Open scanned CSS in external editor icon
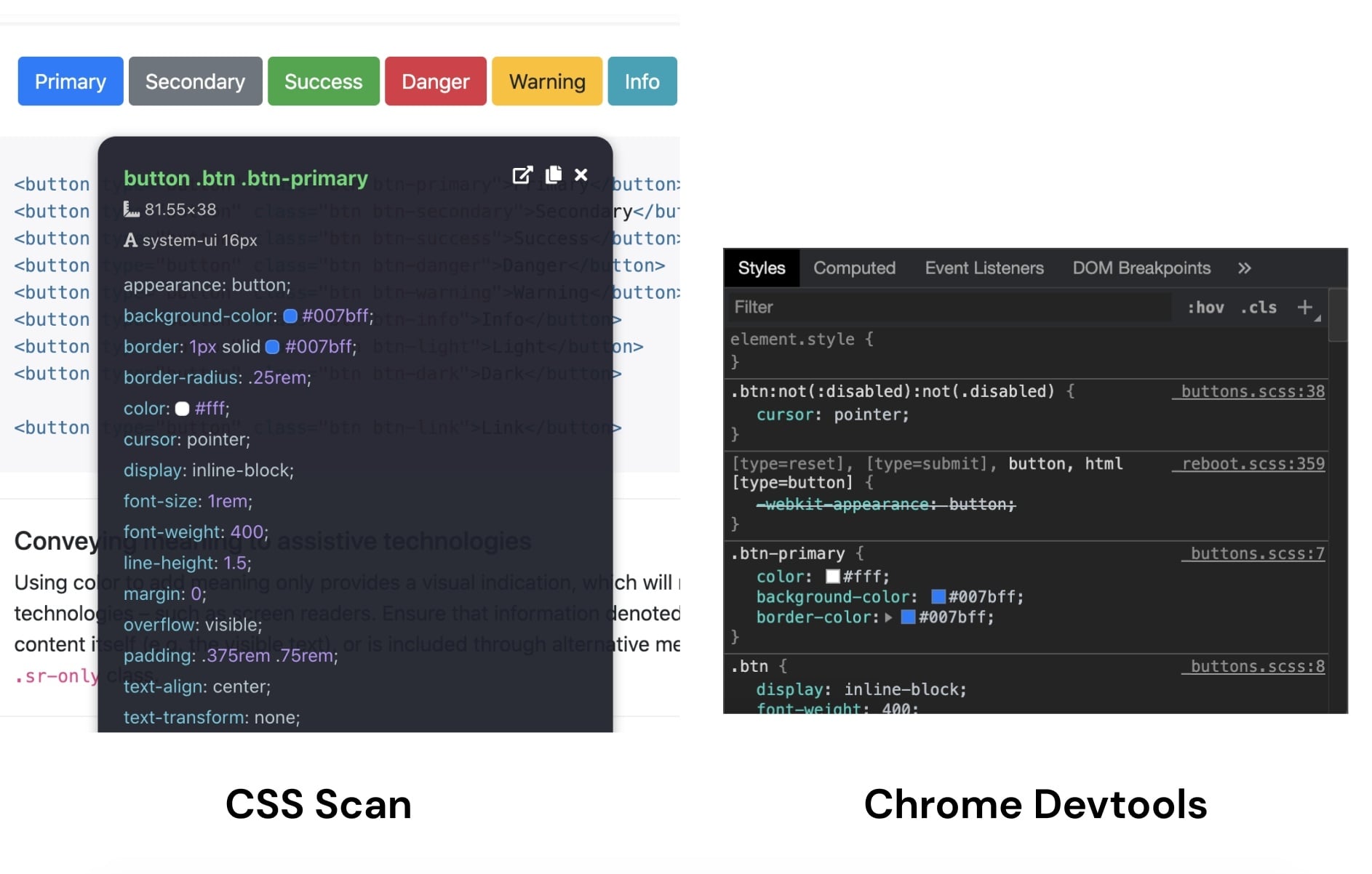 tap(522, 175)
